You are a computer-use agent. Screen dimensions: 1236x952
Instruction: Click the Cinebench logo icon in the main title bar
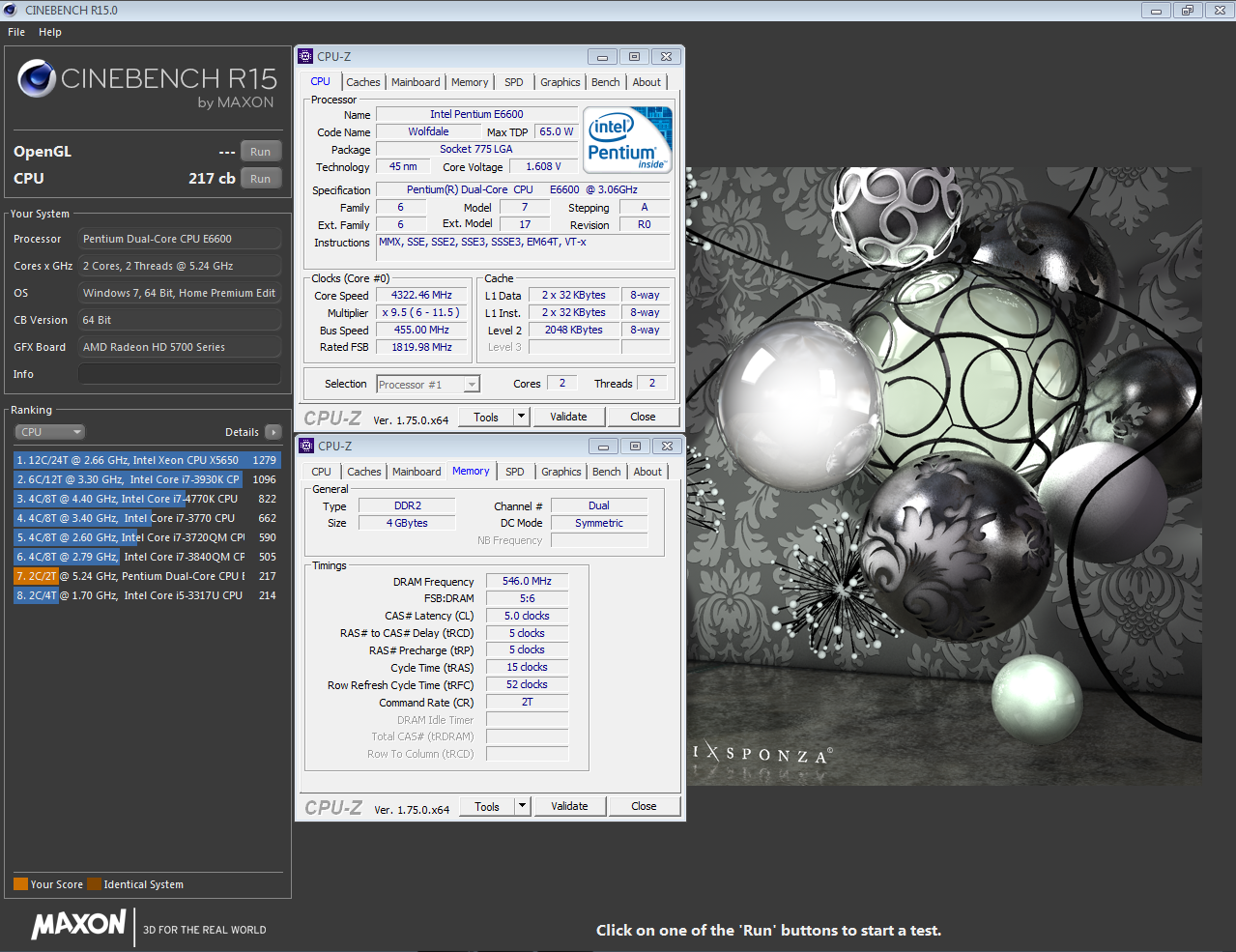coord(12,10)
